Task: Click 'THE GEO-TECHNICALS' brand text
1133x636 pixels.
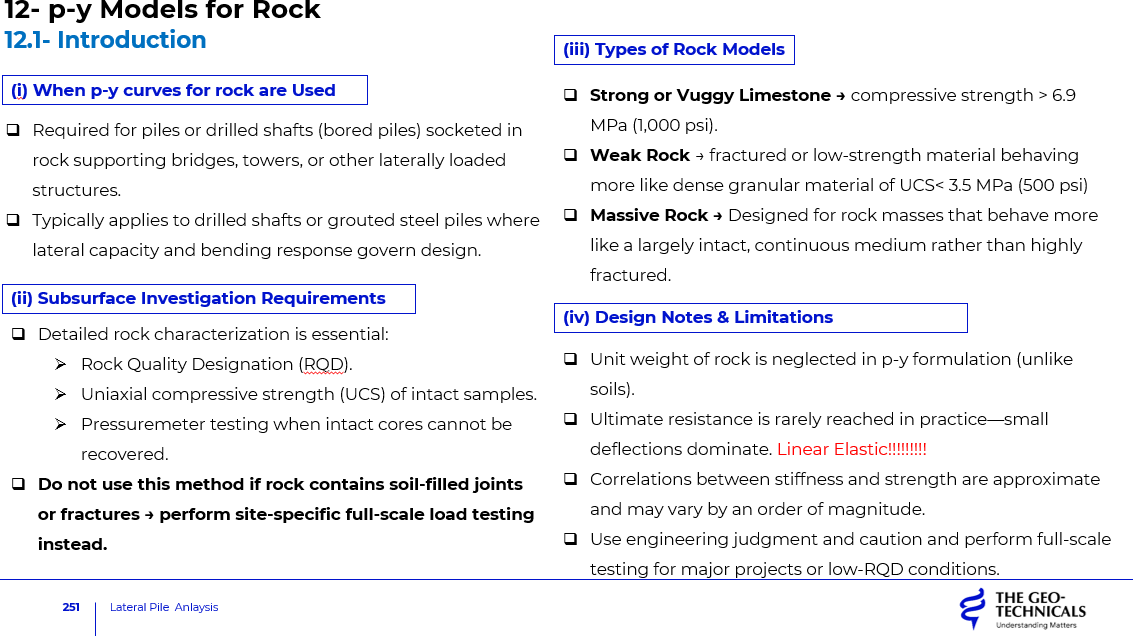Action: (x=1040, y=605)
